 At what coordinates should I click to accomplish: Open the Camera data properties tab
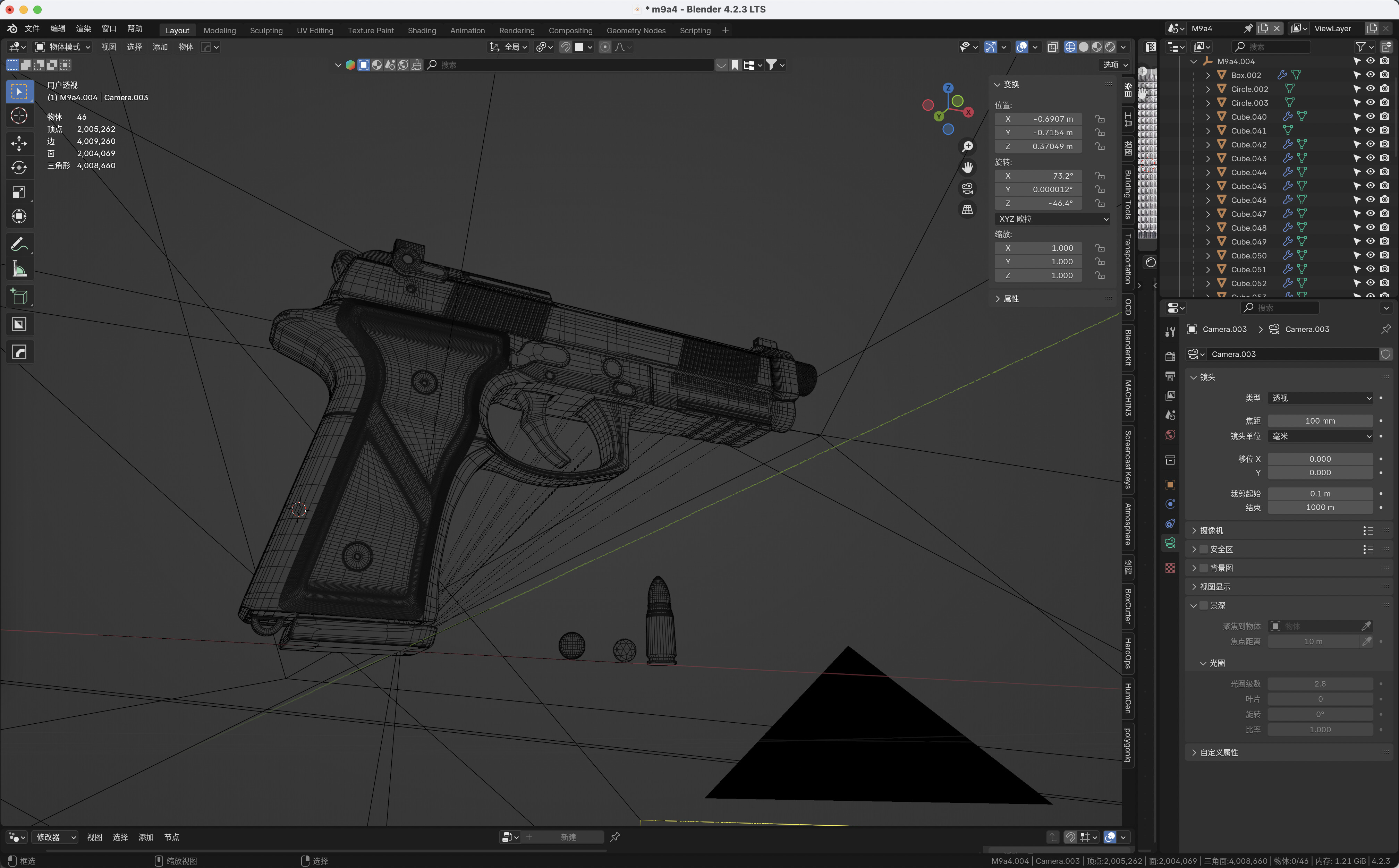(1170, 543)
